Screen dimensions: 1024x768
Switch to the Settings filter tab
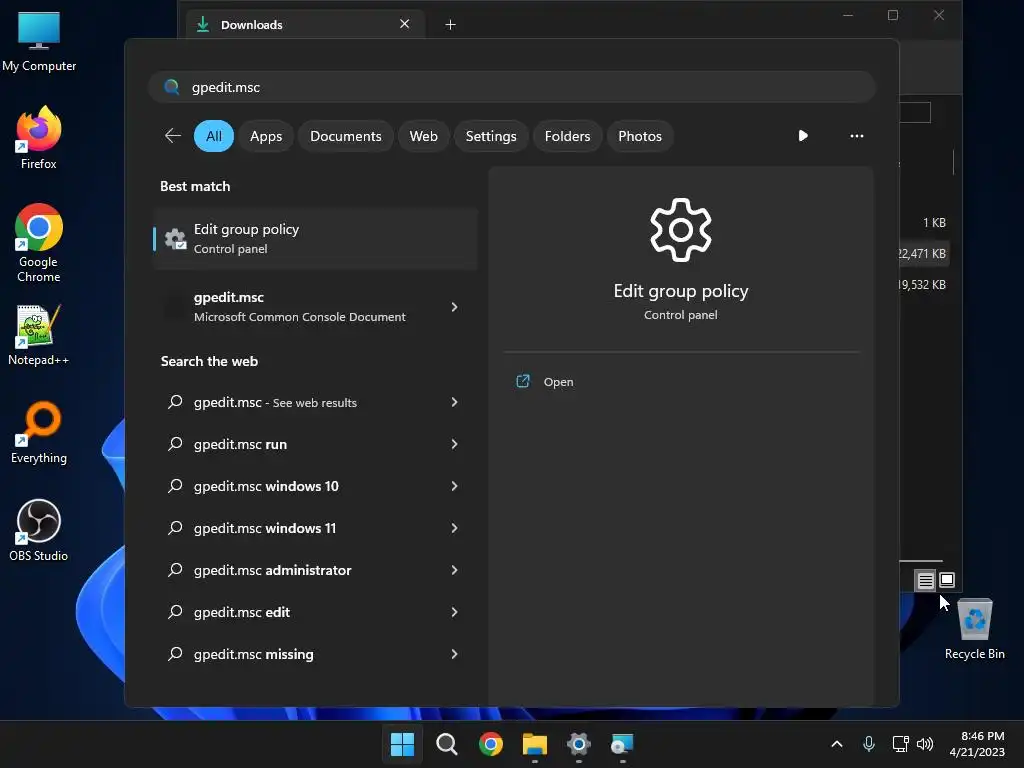click(x=491, y=136)
